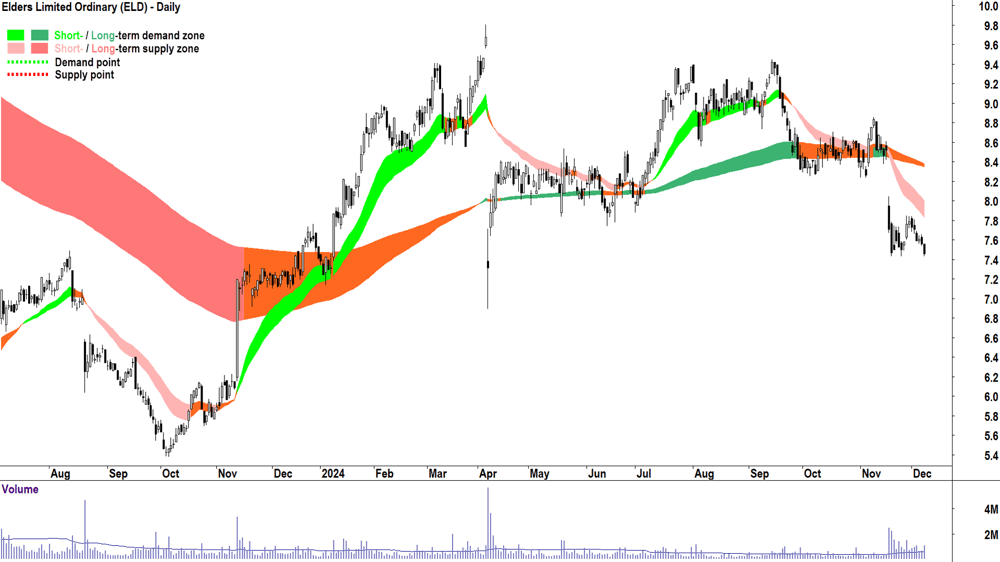Image resolution: width=1000 pixels, height=562 pixels.
Task: Click the 8.0 price axis label
Action: point(991,202)
